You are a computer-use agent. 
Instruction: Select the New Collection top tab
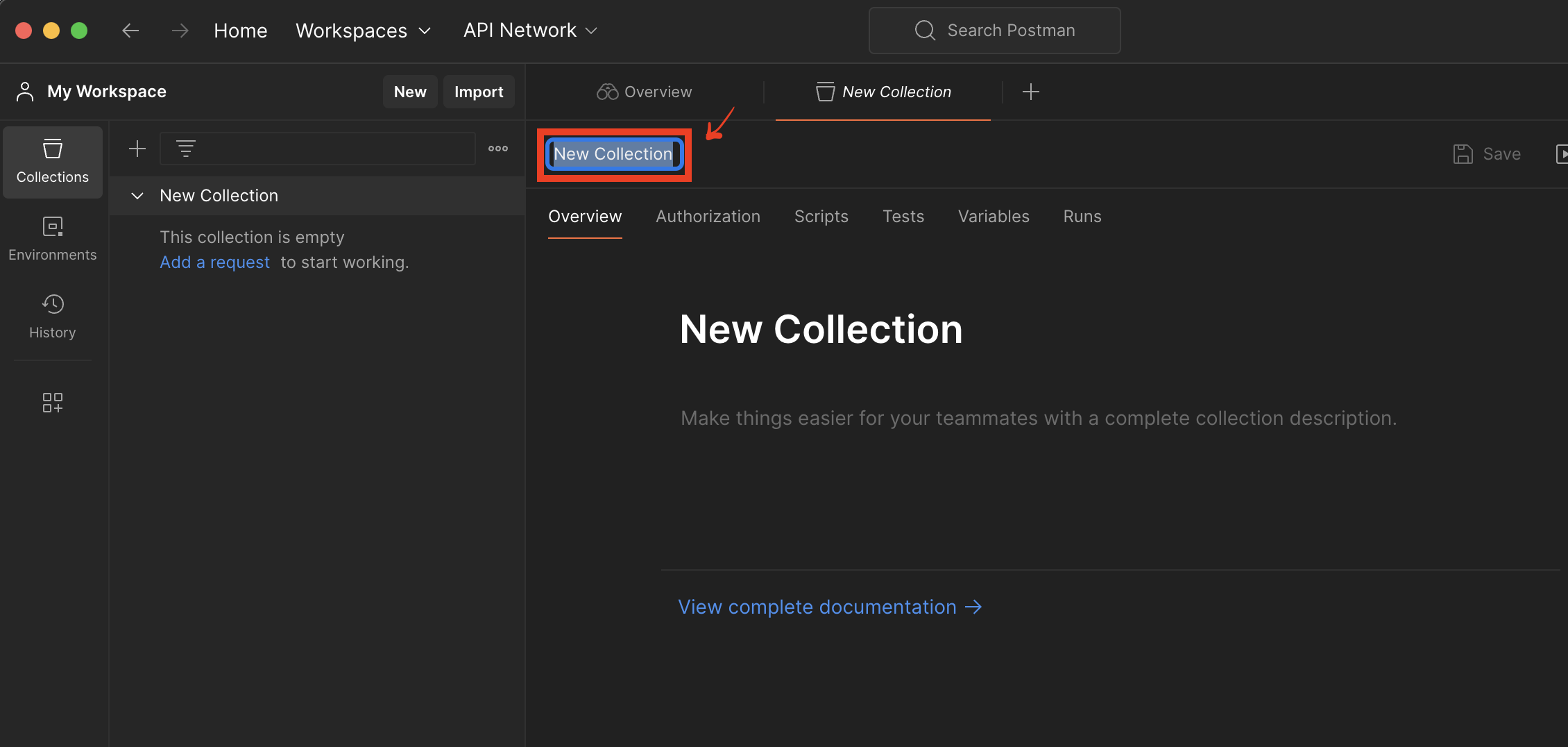tap(883, 92)
